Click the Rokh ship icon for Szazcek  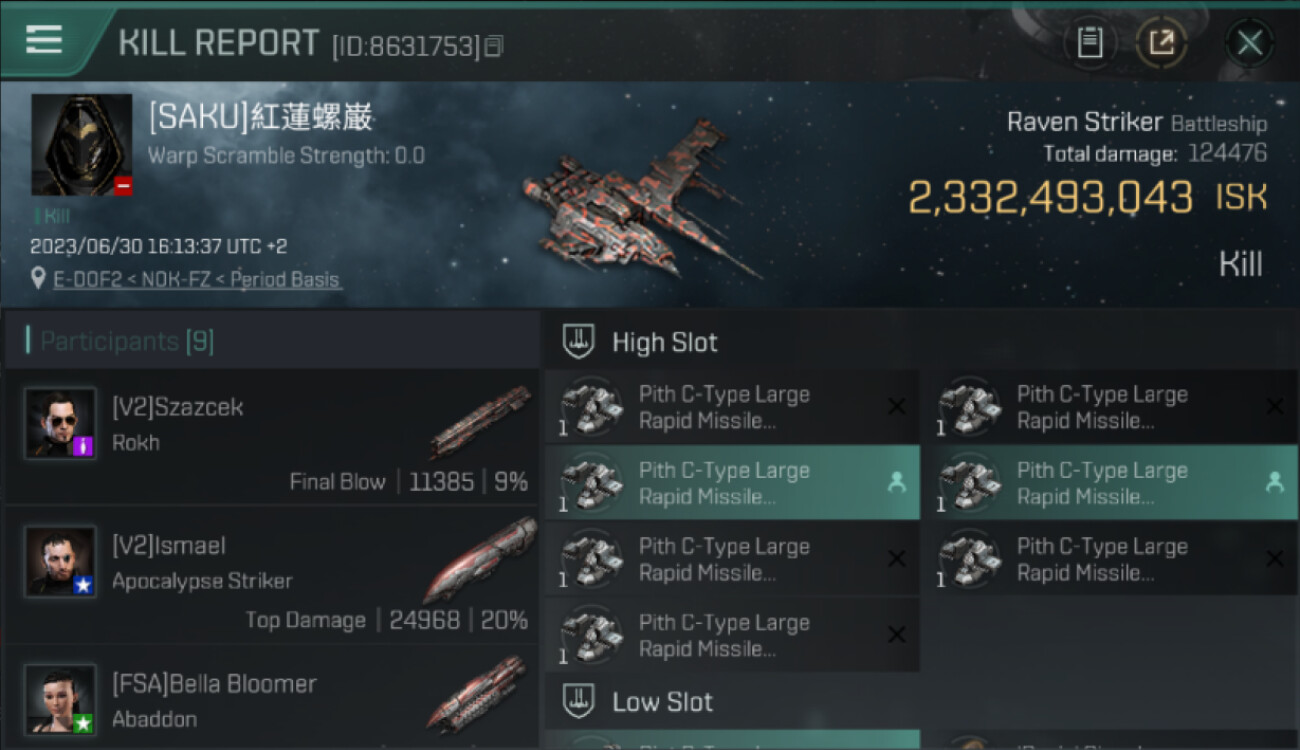coord(480,422)
